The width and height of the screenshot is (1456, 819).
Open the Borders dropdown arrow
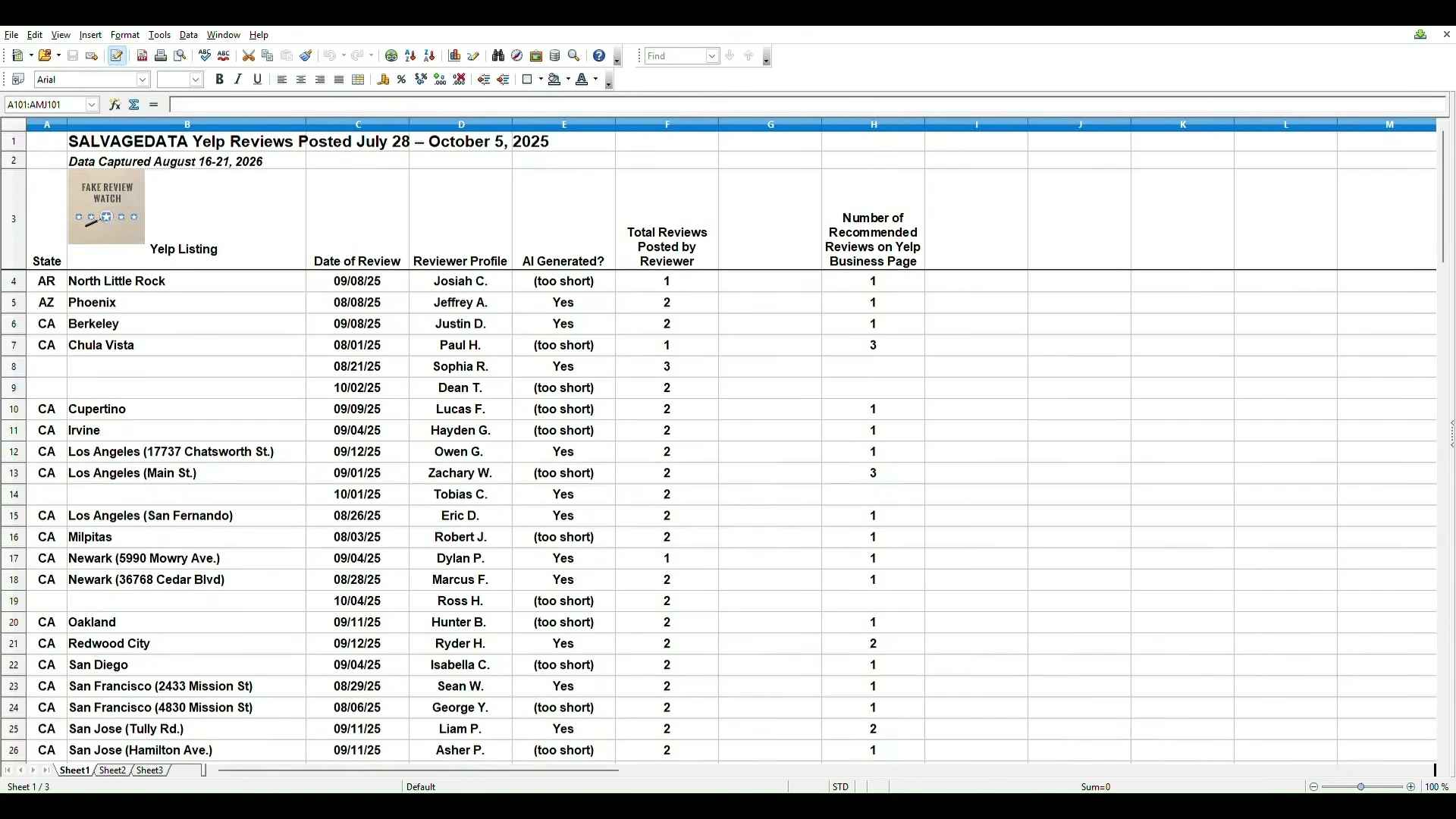(x=541, y=80)
